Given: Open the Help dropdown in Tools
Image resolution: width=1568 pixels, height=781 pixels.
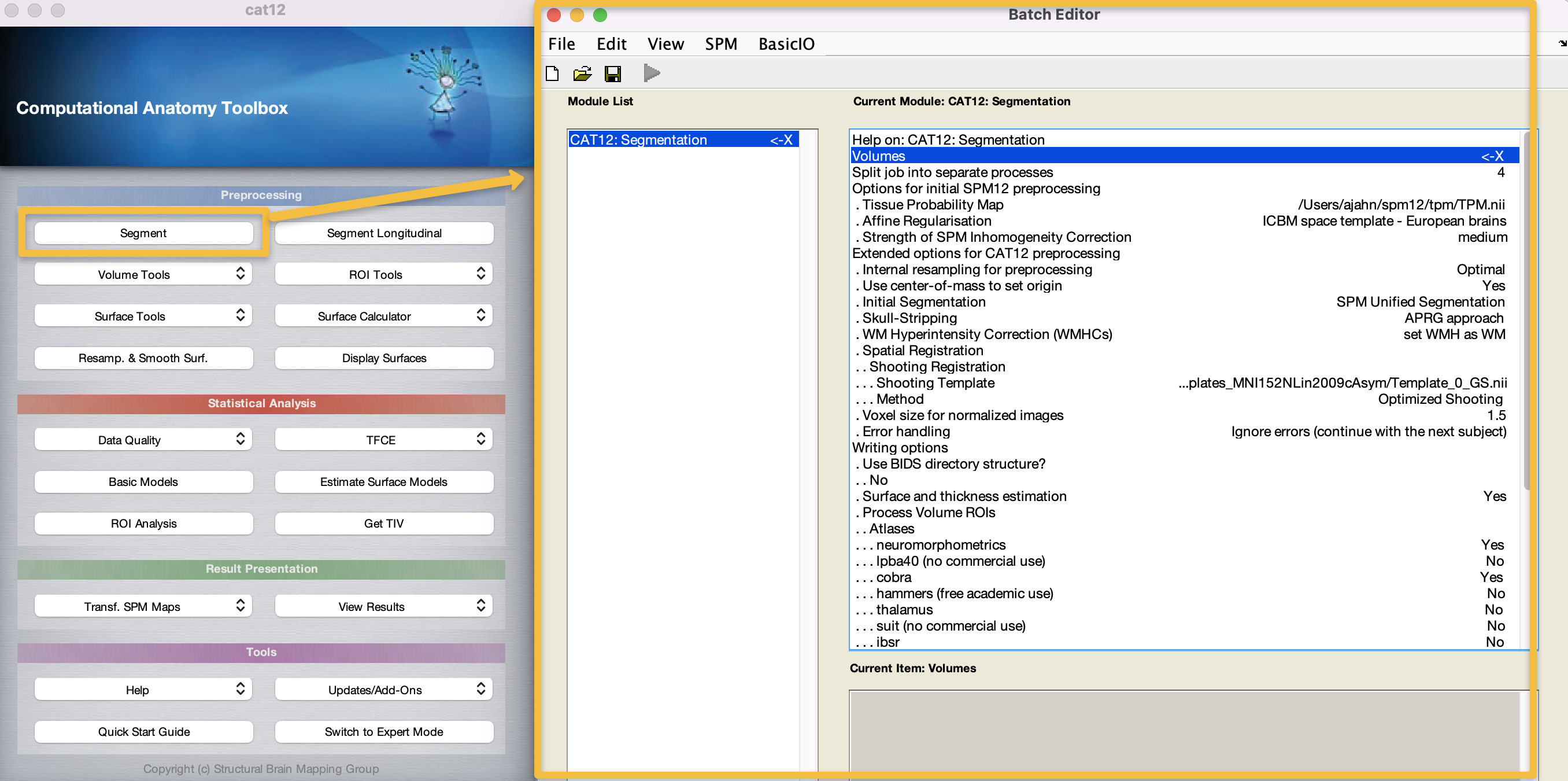Looking at the screenshot, I should [143, 690].
